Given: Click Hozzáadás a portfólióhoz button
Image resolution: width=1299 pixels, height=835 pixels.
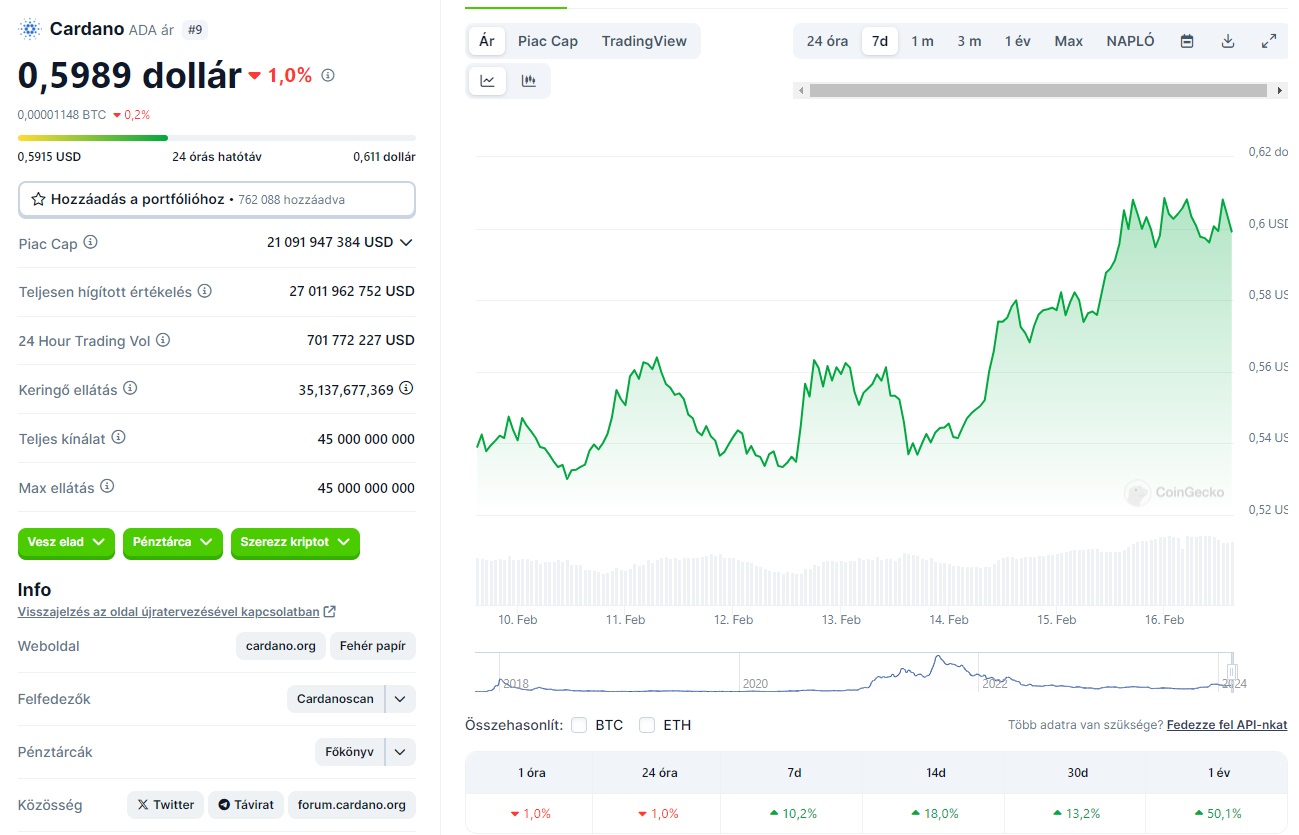Looking at the screenshot, I should [217, 199].
